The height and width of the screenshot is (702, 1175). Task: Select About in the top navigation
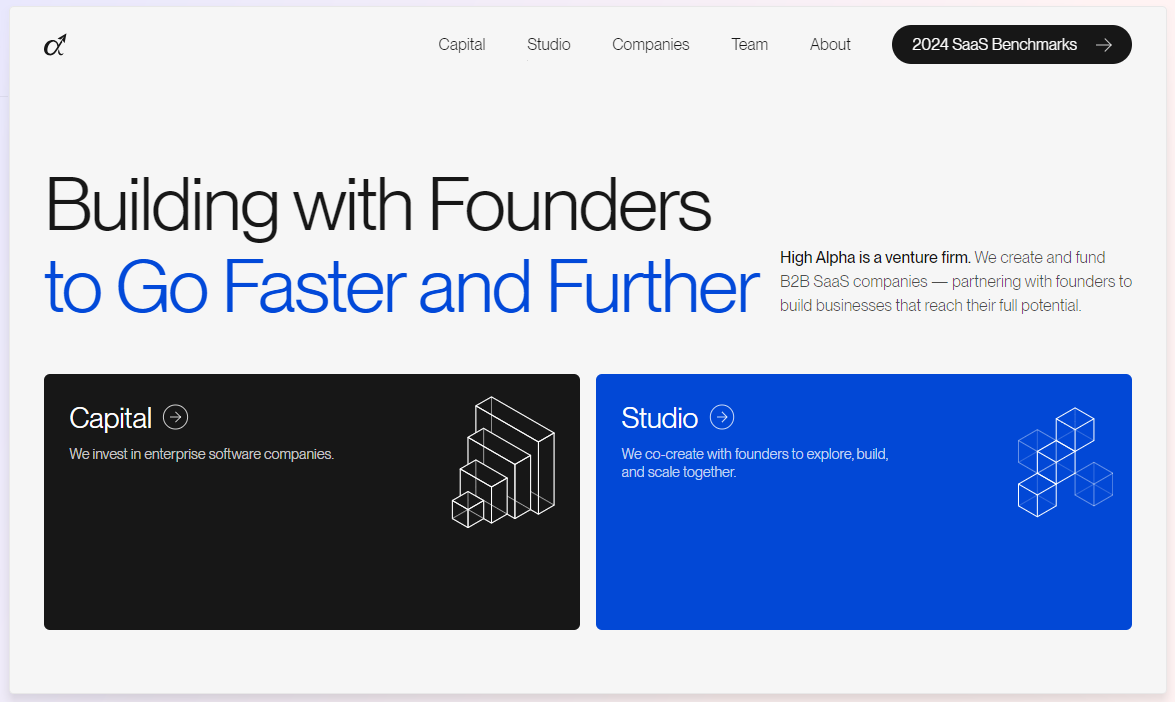[x=830, y=44]
